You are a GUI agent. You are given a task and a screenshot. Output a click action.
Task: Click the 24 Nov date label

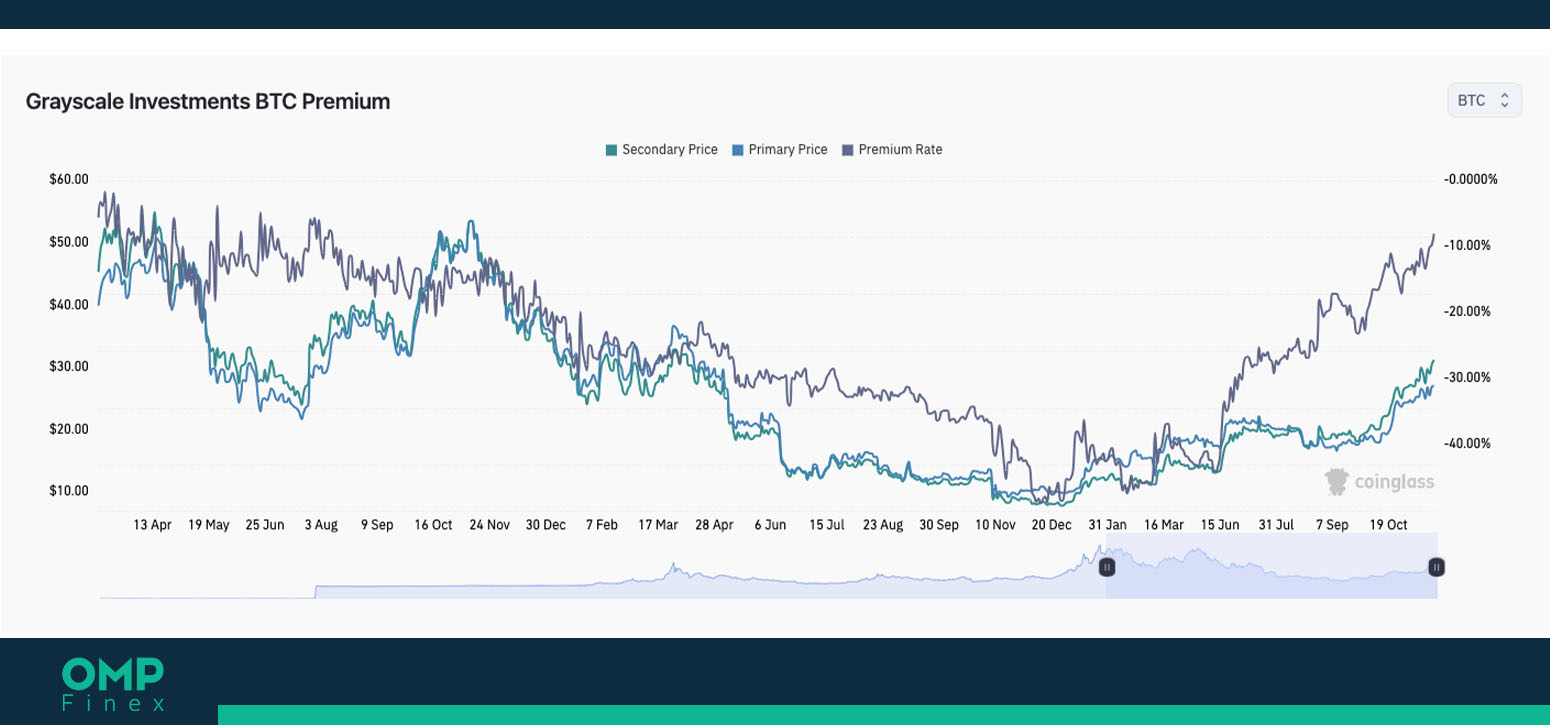(x=490, y=524)
